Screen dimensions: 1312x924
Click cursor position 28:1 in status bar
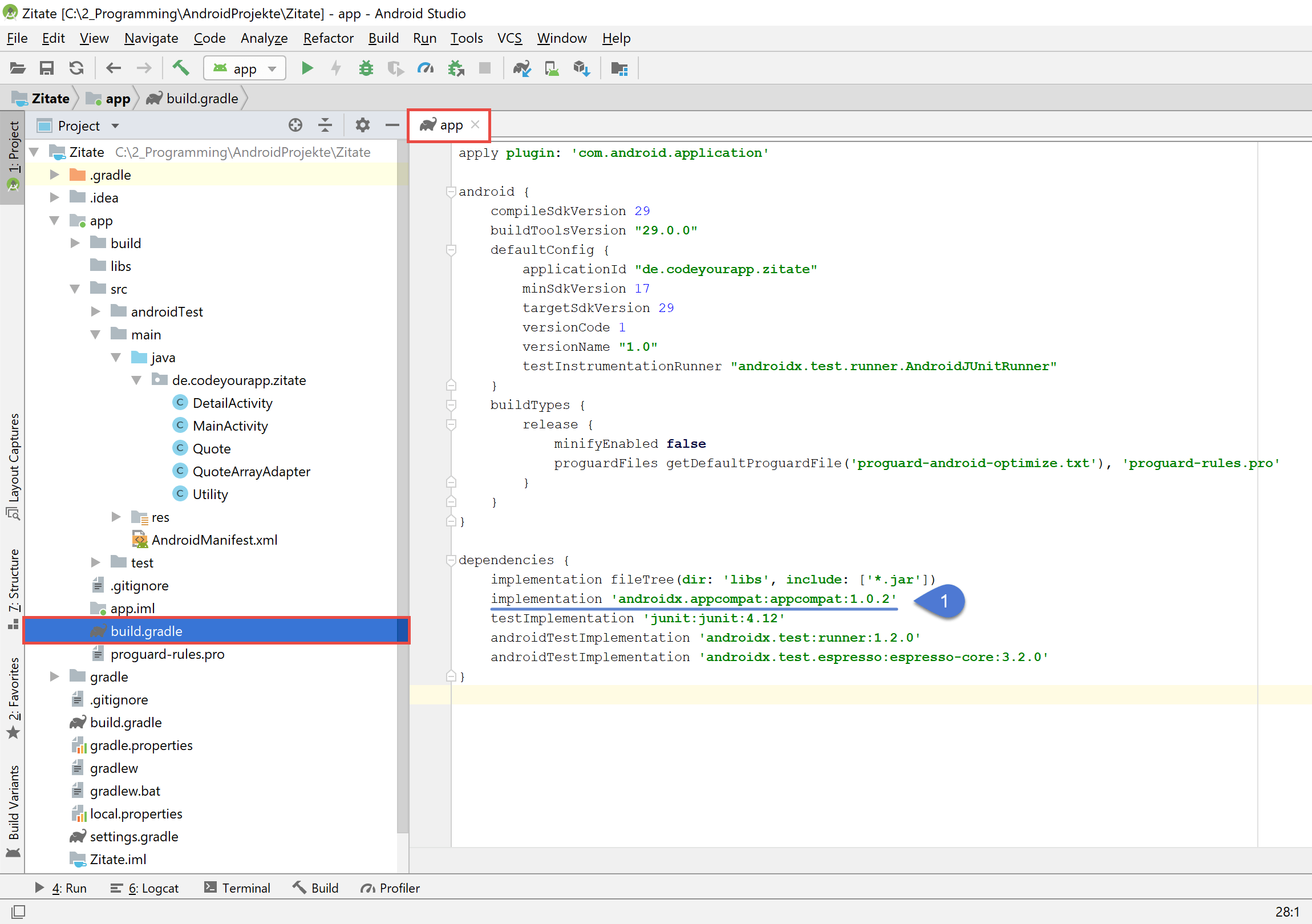1287,911
